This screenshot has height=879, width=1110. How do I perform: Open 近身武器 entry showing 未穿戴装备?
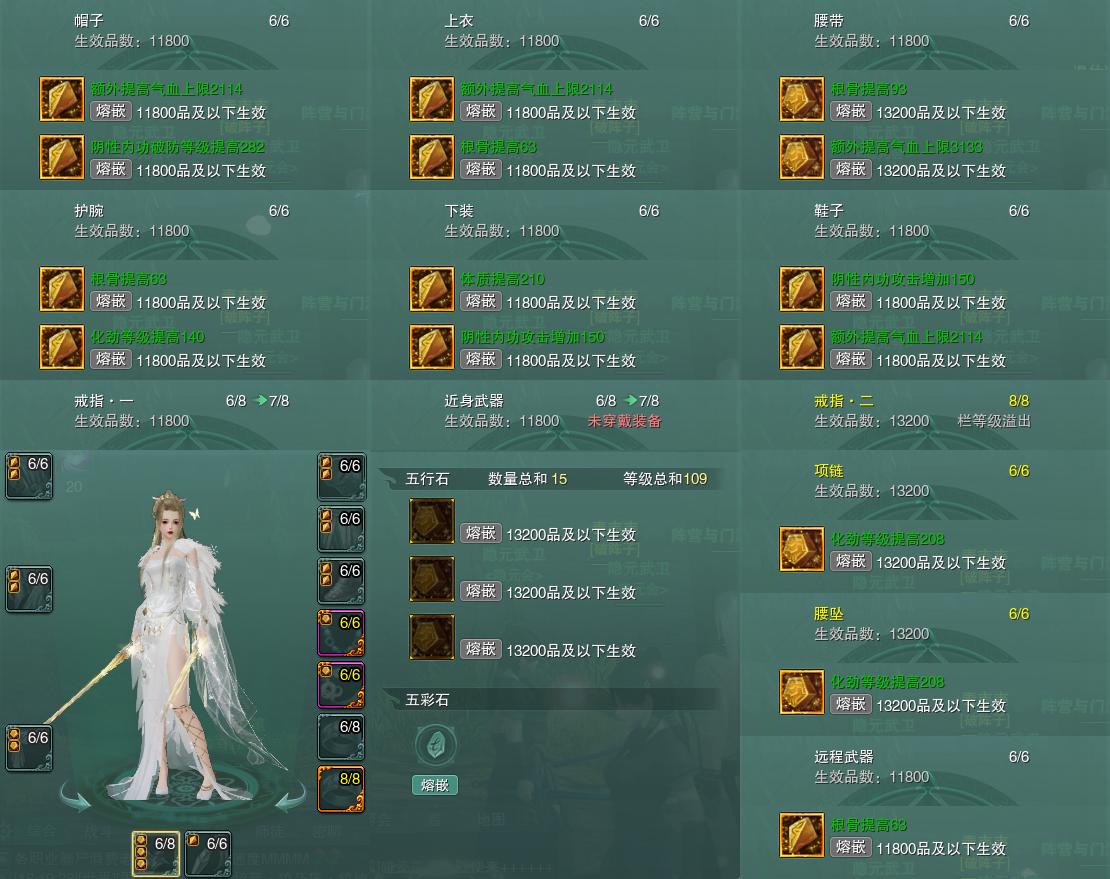coord(554,410)
